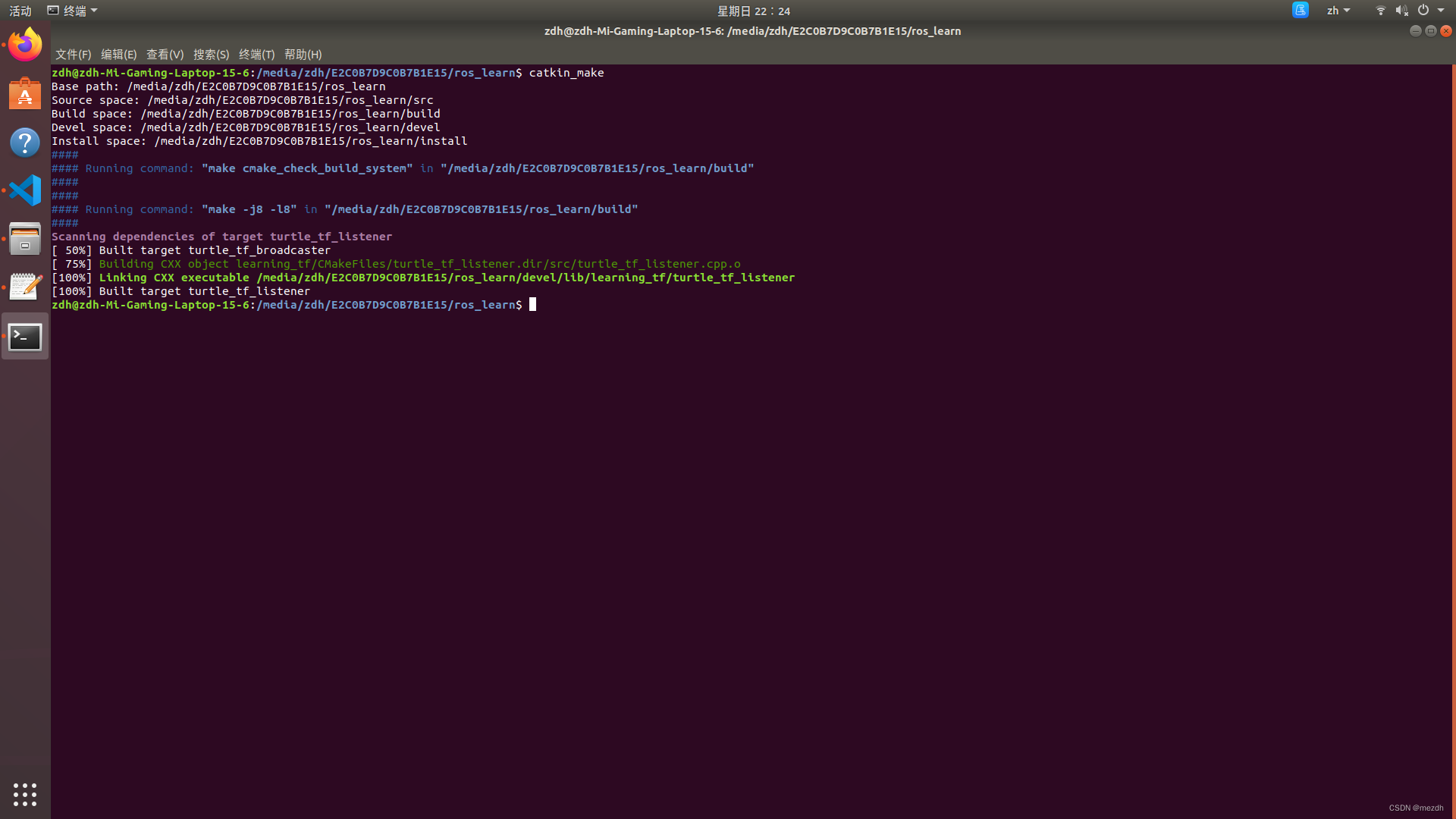Image resolution: width=1456 pixels, height=819 pixels.
Task: Click the 活动 activities button
Action: [x=20, y=11]
